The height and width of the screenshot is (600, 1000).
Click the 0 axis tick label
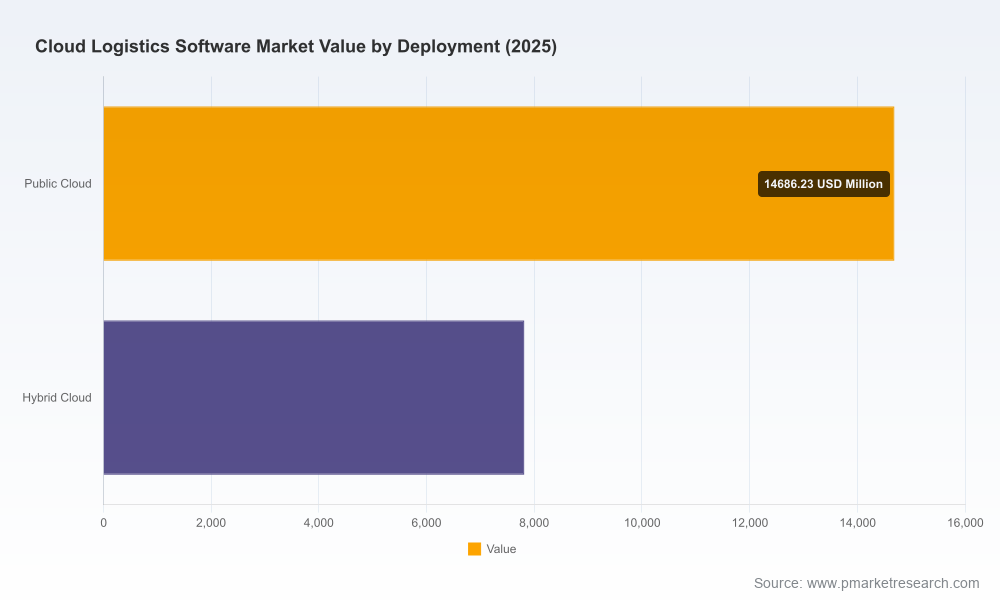coord(103,523)
